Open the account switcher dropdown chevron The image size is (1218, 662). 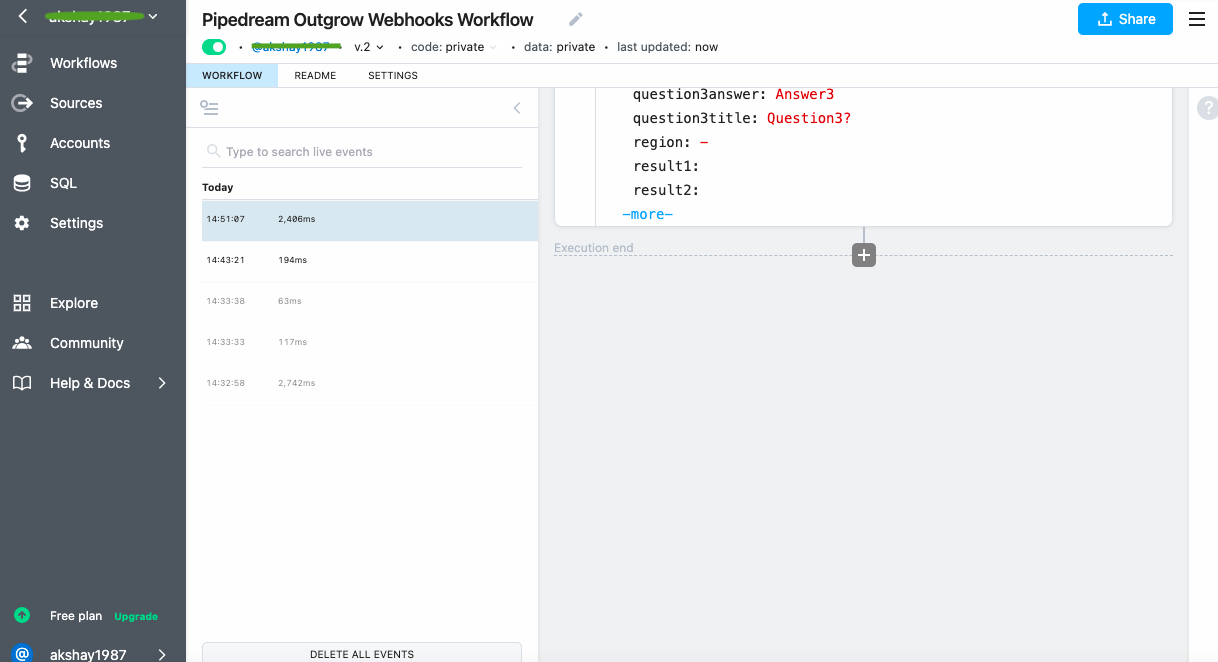(153, 17)
